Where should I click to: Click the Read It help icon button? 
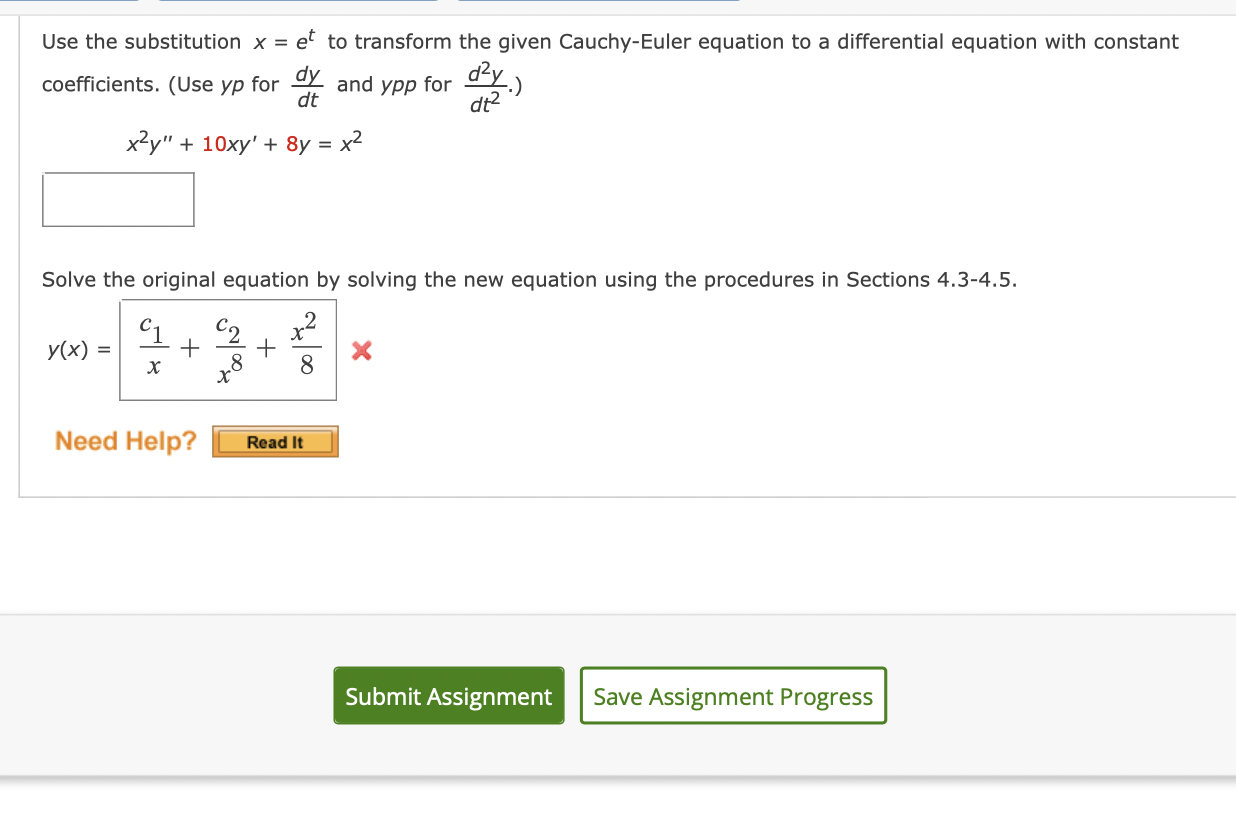pyautogui.click(x=274, y=440)
